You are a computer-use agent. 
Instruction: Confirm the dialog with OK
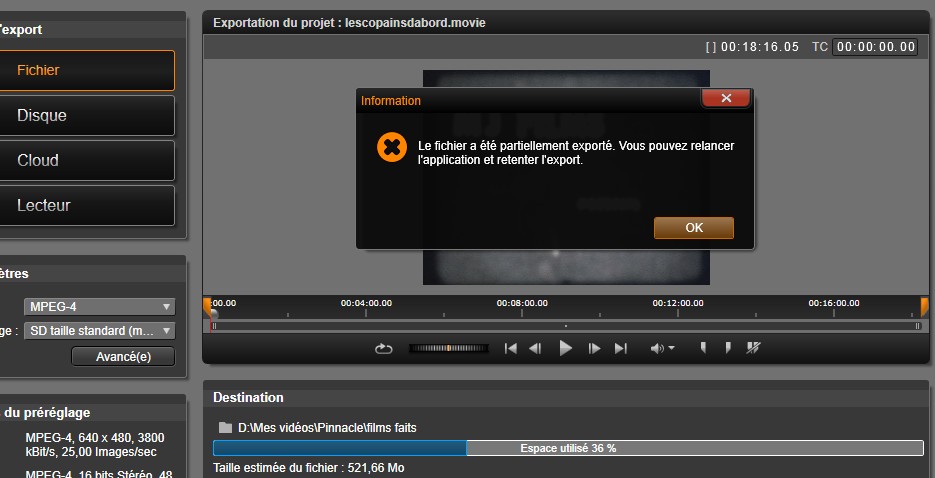pos(693,228)
